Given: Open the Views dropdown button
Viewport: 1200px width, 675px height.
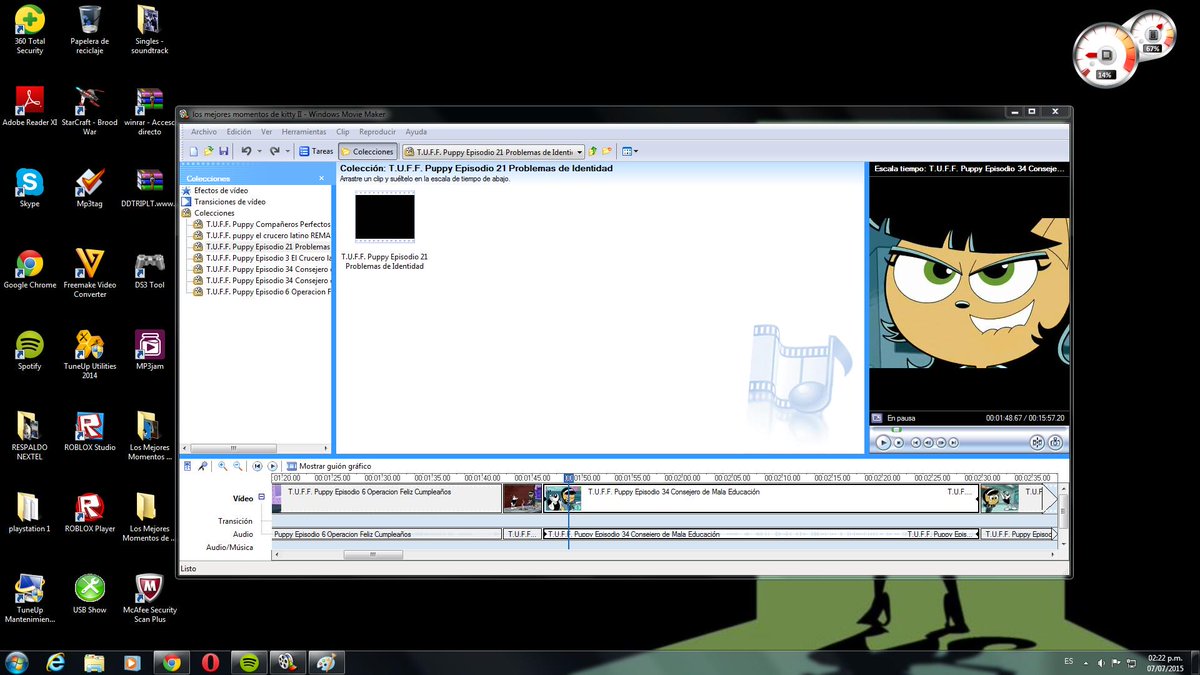Looking at the screenshot, I should pyautogui.click(x=630, y=151).
